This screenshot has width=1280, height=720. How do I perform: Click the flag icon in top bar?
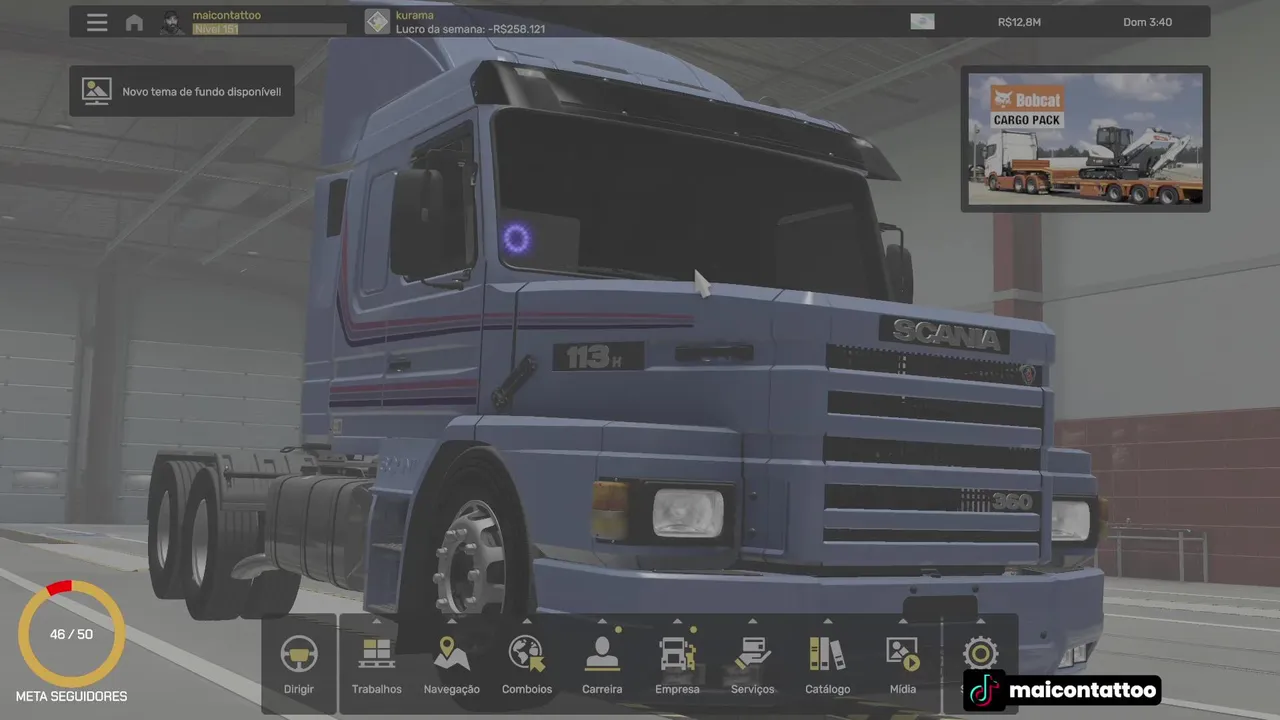click(x=922, y=21)
